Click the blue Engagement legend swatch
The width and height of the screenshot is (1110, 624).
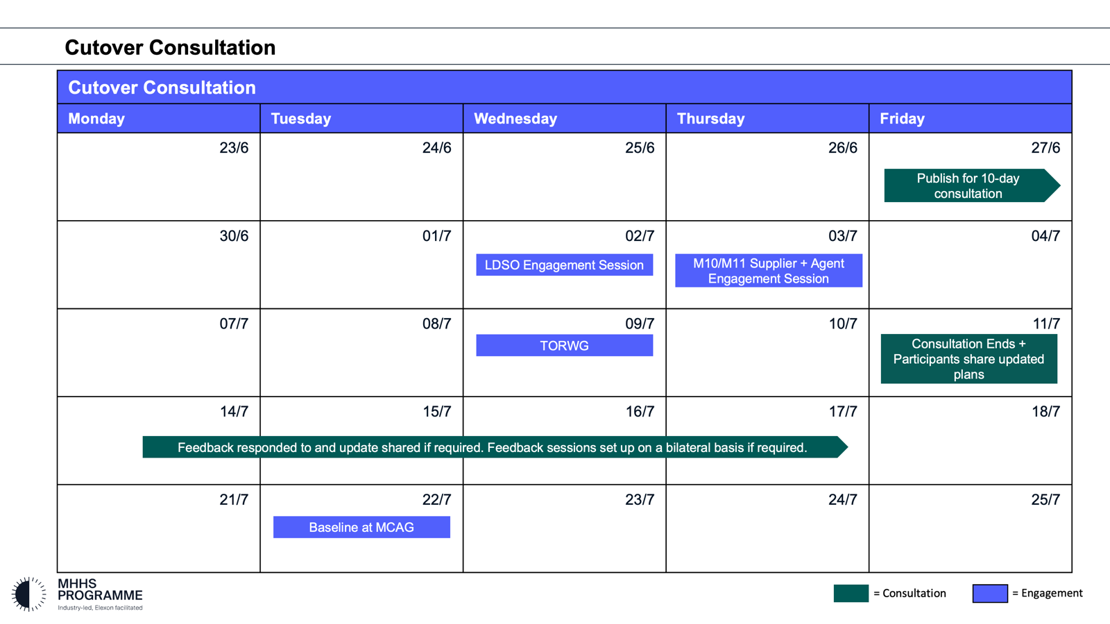click(x=990, y=593)
